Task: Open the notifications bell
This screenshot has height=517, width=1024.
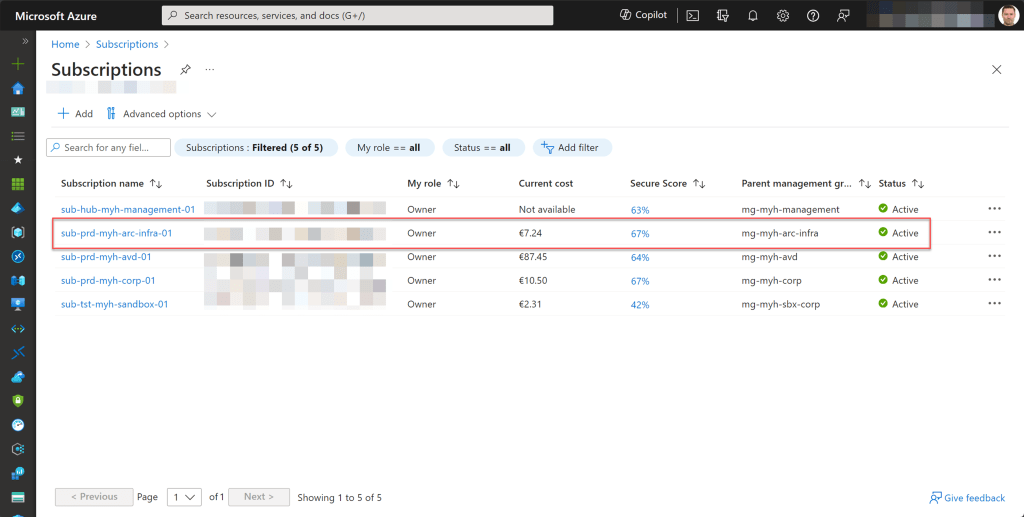Action: [x=753, y=15]
